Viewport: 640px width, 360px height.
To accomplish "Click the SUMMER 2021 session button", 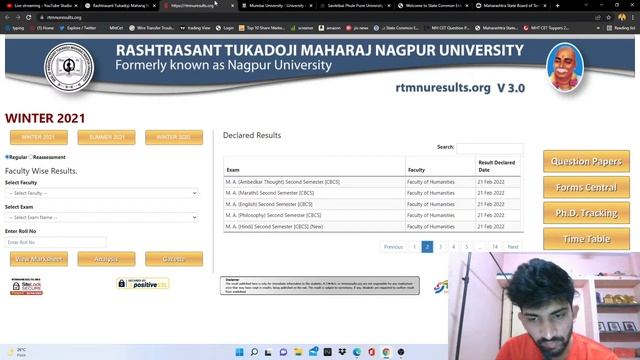I will (x=107, y=138).
